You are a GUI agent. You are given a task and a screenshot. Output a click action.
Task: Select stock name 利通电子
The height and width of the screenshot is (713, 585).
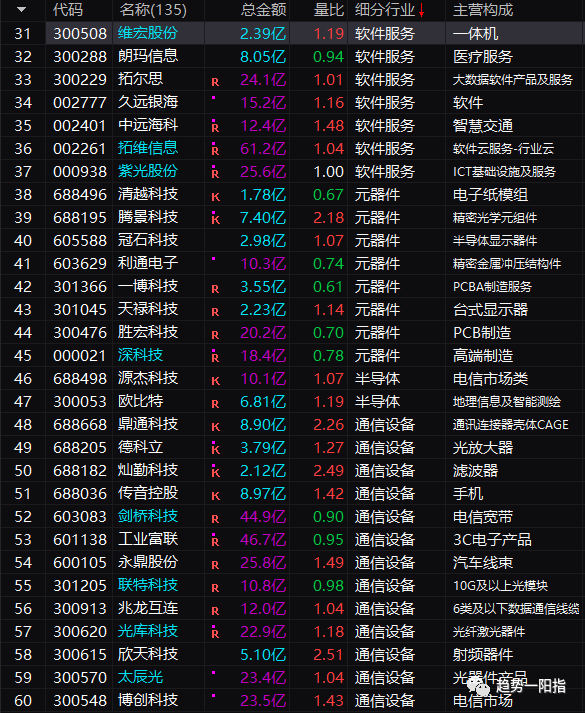148,263
